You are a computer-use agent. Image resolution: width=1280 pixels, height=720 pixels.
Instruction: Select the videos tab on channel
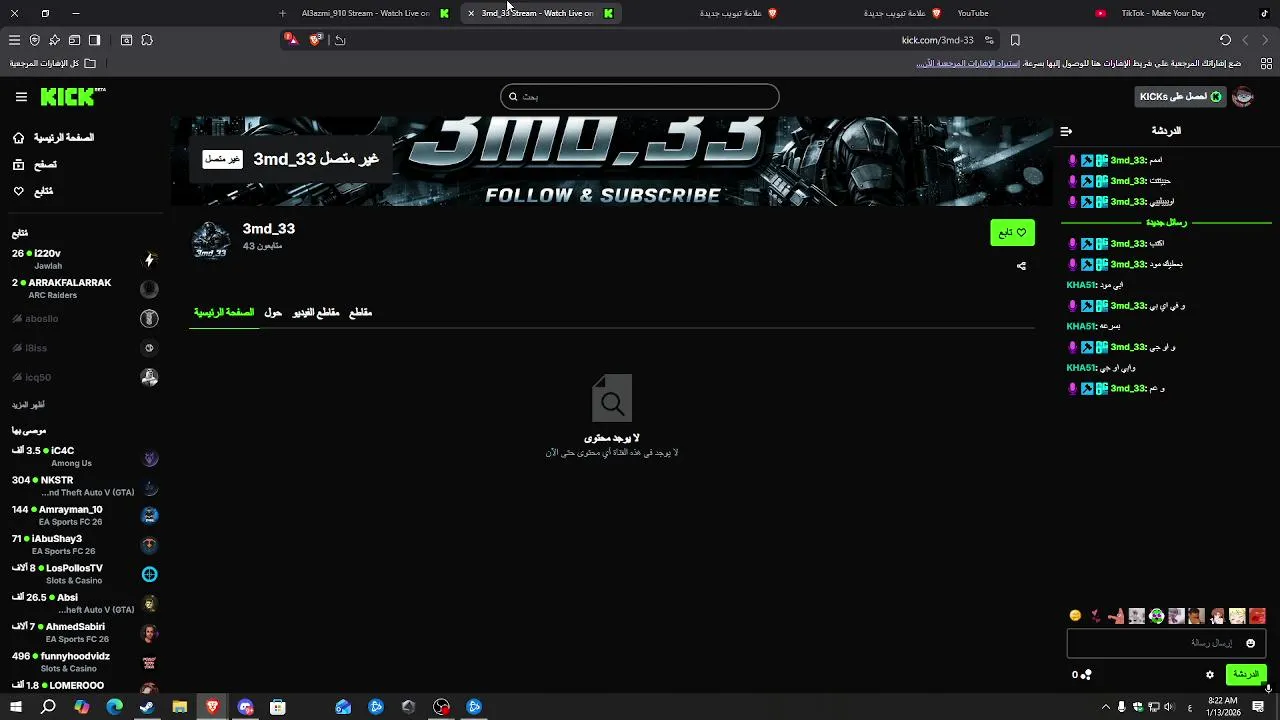coord(316,313)
